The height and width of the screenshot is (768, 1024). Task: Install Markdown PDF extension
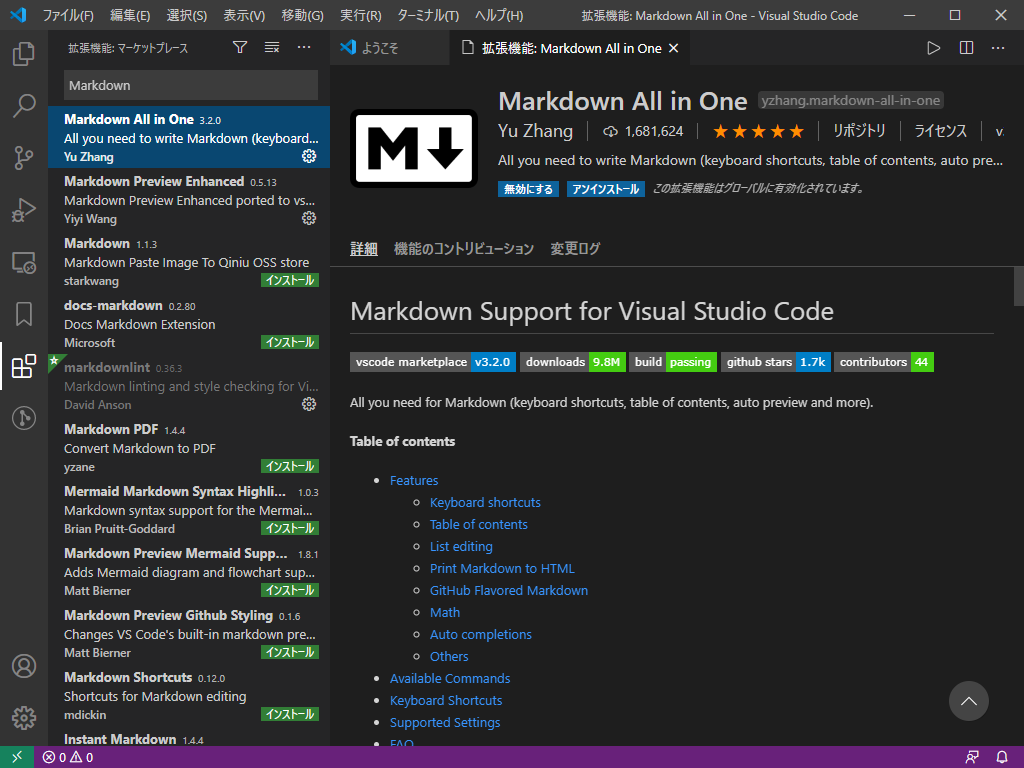point(290,466)
